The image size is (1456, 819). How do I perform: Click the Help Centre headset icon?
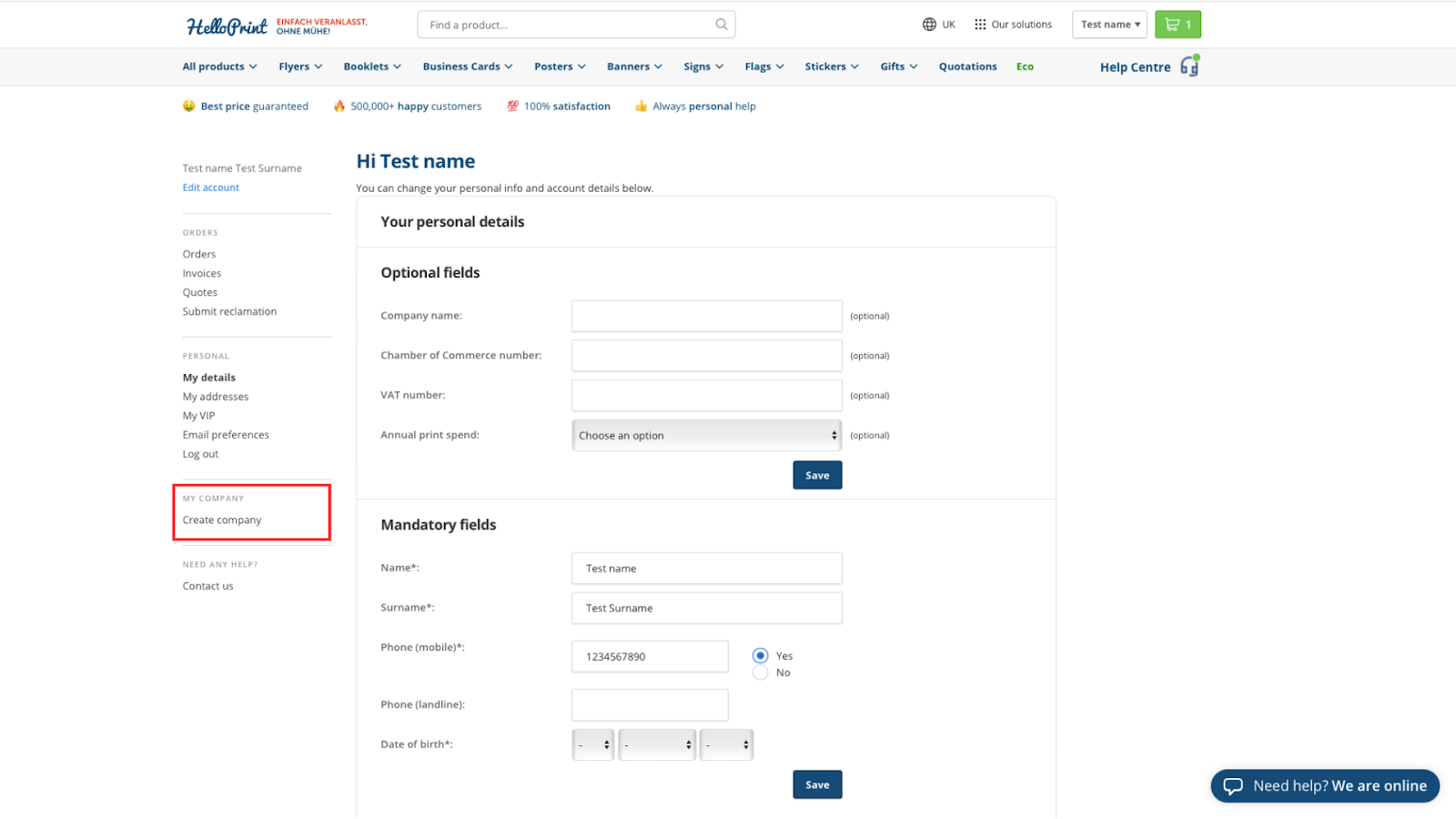[1190, 66]
